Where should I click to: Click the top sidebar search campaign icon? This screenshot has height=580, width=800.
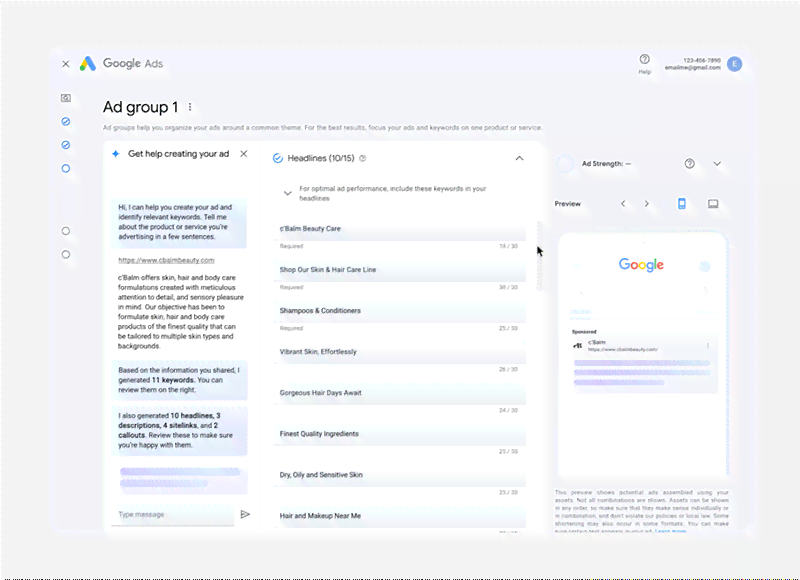66,98
